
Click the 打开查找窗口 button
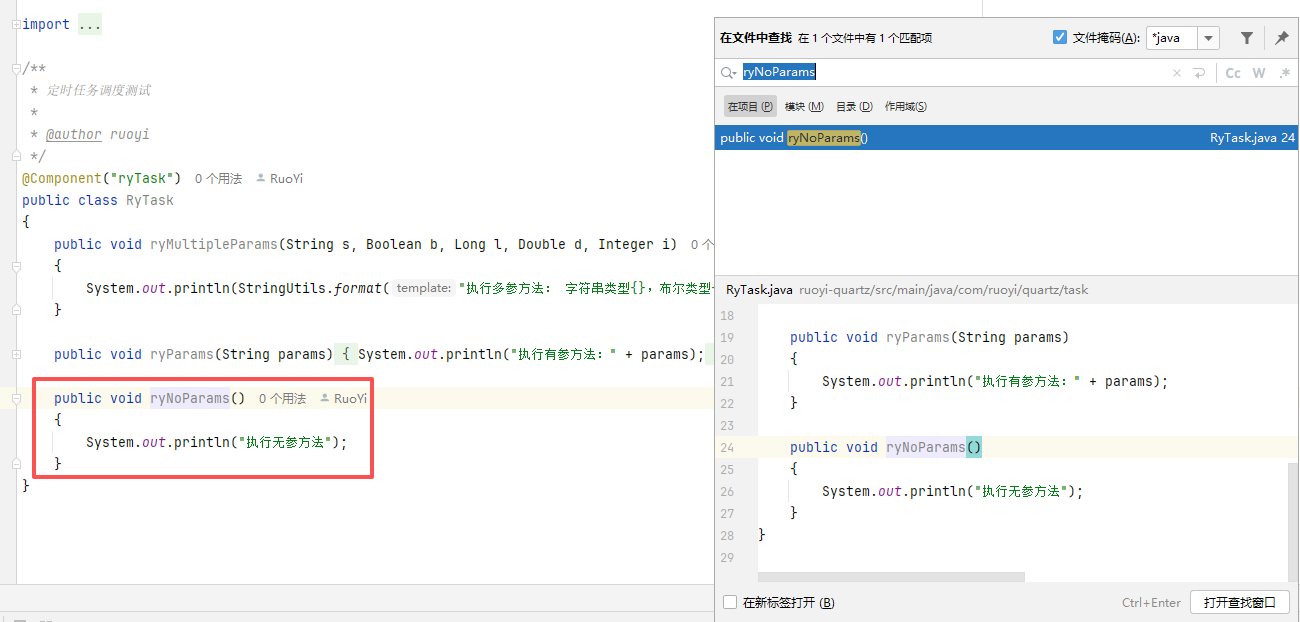point(1239,602)
